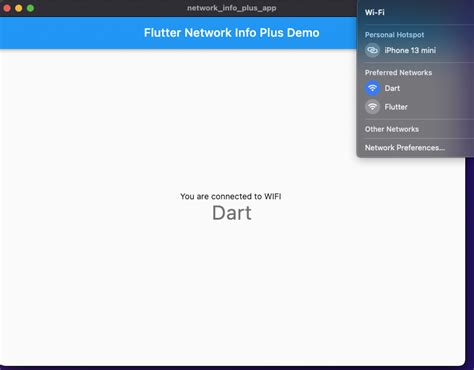Screen dimensions: 474x370
Task: Click the network_info_plus_app window title
Action: click(232, 8)
